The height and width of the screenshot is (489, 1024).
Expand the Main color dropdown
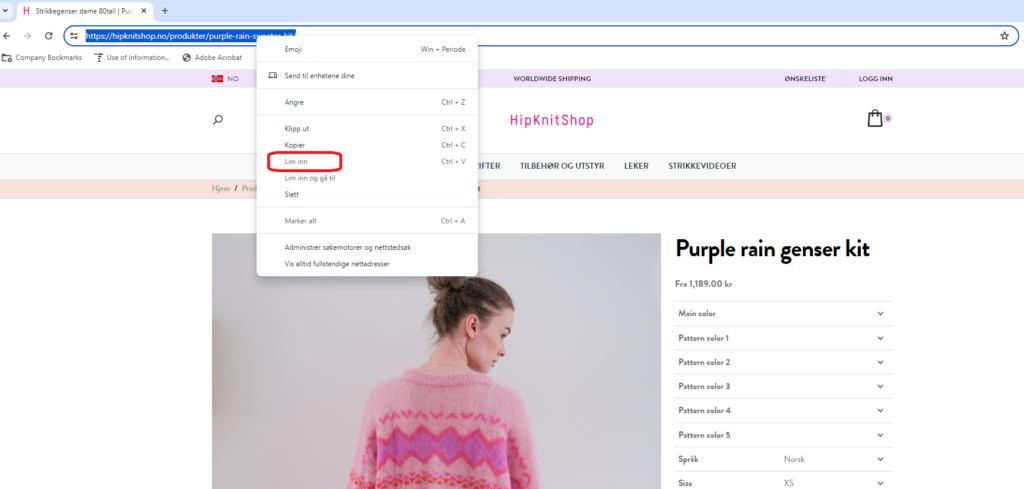pyautogui.click(x=783, y=314)
